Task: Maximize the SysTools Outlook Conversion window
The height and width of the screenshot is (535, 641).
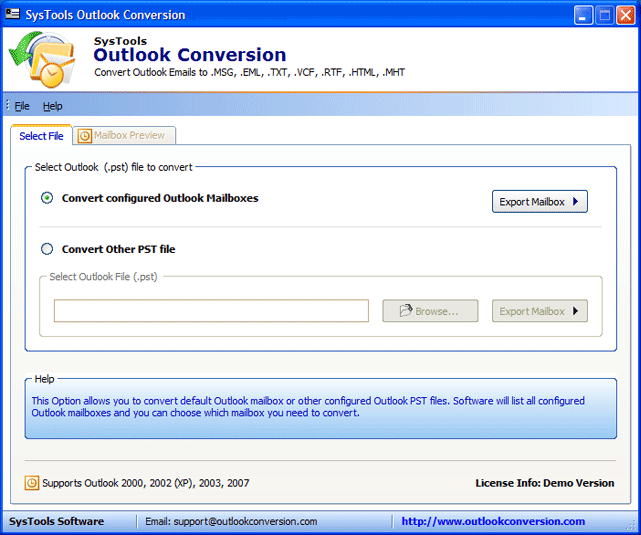Action: [x=605, y=16]
